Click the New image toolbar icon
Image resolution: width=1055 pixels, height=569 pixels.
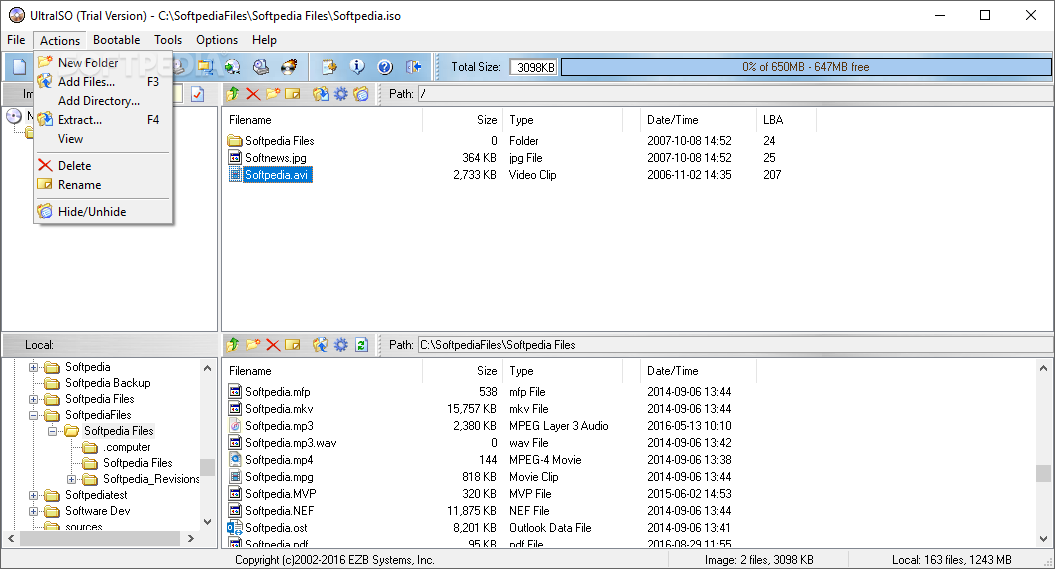[20, 67]
